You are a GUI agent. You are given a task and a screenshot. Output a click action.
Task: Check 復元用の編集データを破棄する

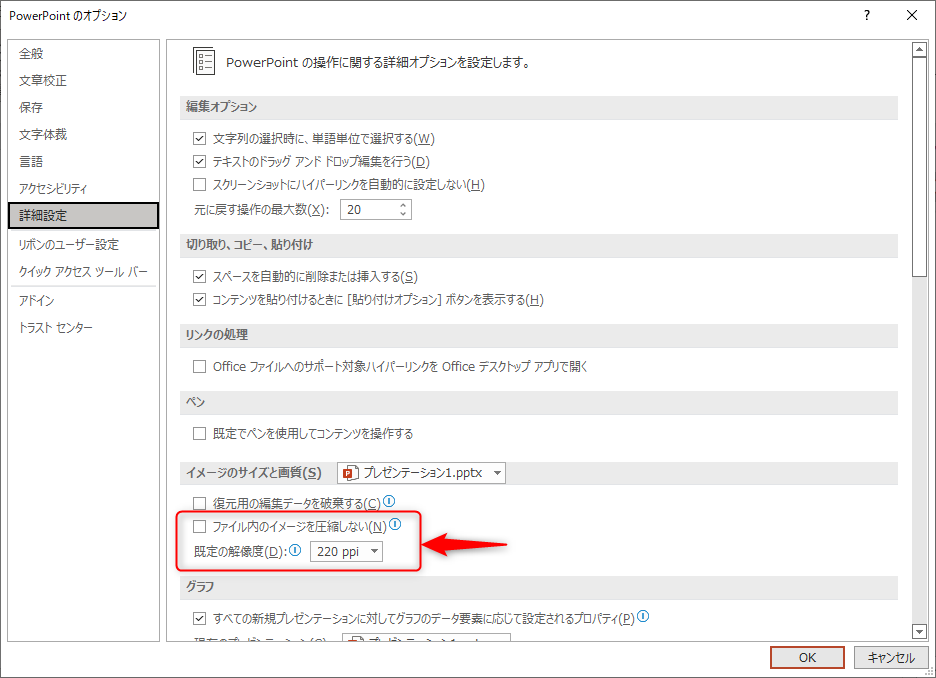coord(199,504)
